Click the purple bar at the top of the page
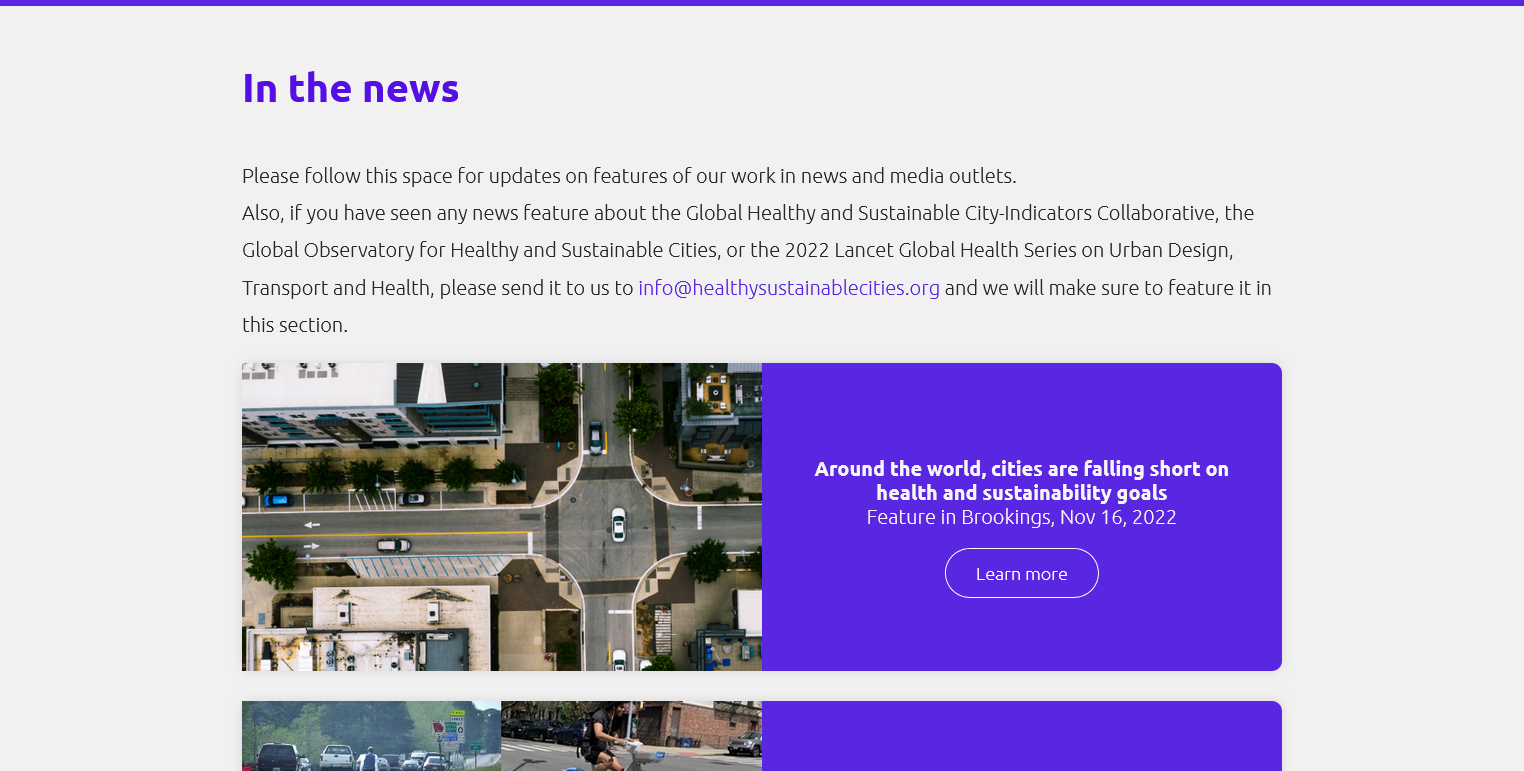The height and width of the screenshot is (771, 1524). click(762, 3)
